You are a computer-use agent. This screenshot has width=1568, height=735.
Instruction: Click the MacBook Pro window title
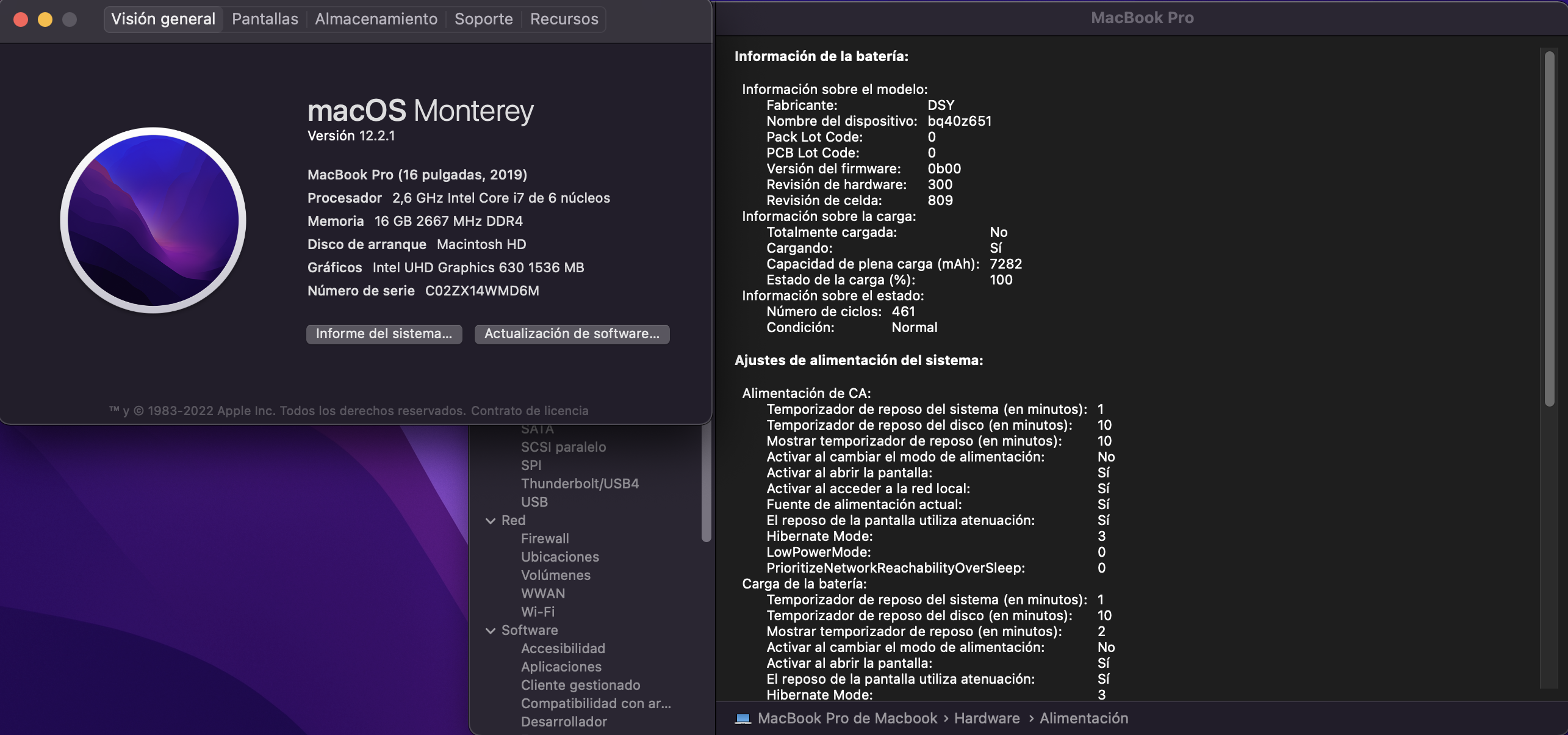(1142, 18)
